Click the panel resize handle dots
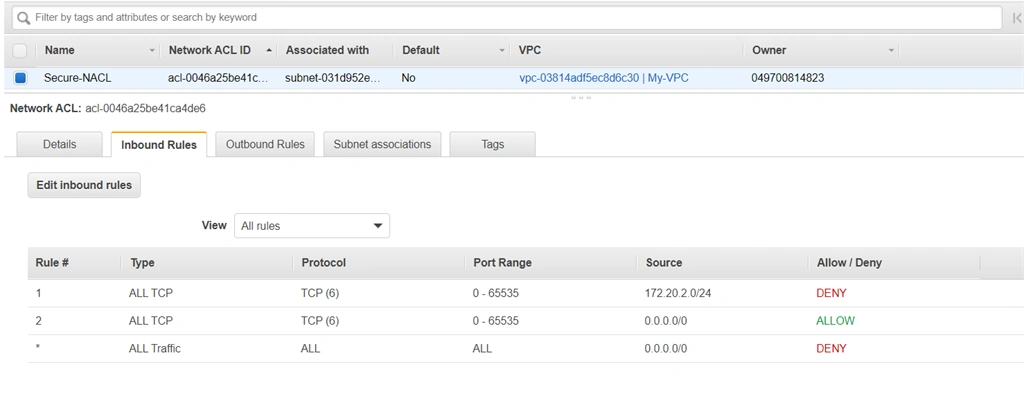This screenshot has width=1024, height=396. (581, 97)
